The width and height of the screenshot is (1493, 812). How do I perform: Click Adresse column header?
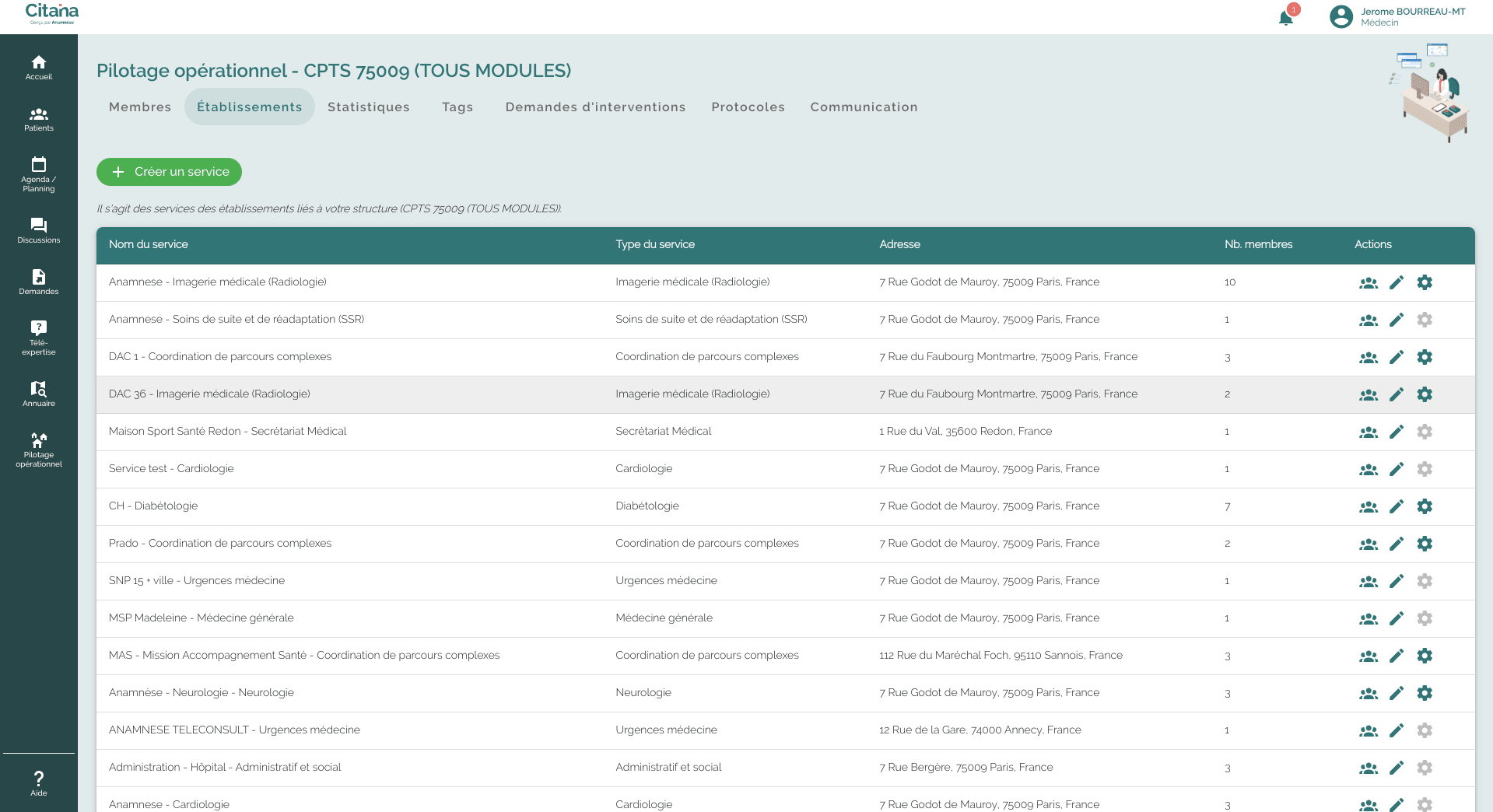pos(899,244)
